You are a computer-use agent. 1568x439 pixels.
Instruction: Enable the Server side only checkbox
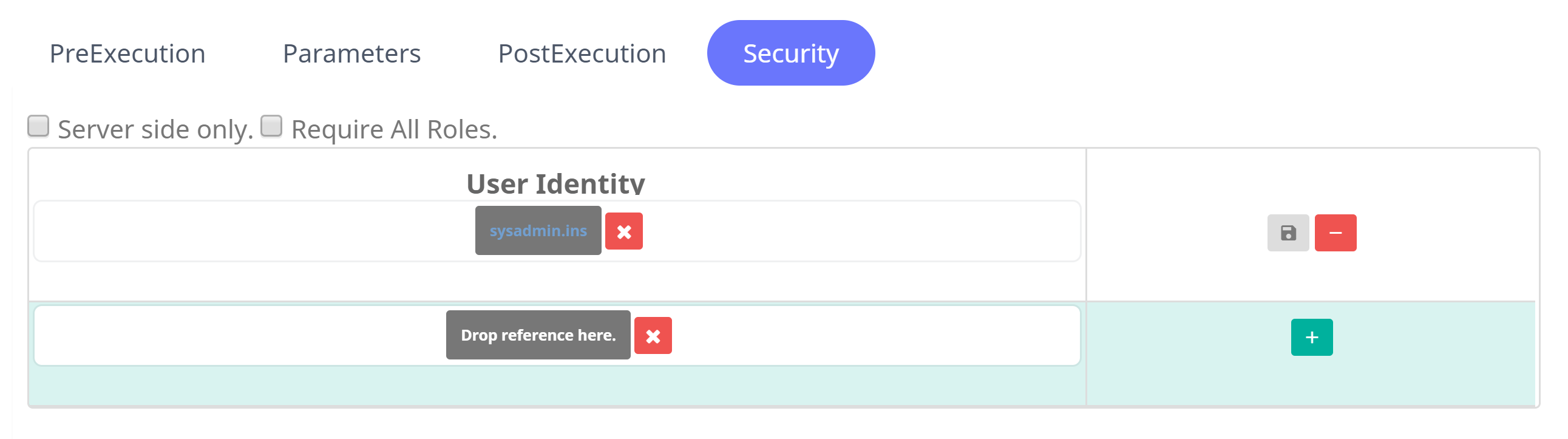tap(38, 126)
